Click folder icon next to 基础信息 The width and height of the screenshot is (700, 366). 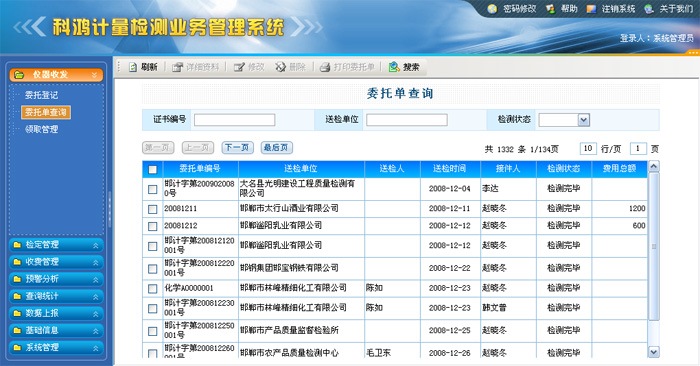tap(17, 331)
